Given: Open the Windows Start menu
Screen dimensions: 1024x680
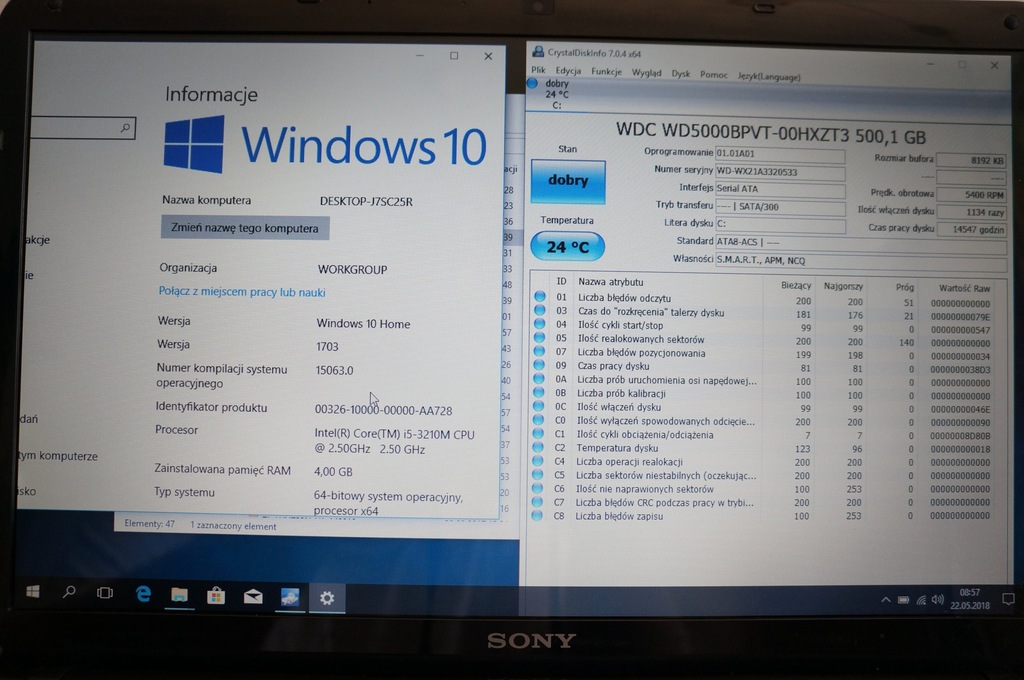Looking at the screenshot, I should [33, 592].
